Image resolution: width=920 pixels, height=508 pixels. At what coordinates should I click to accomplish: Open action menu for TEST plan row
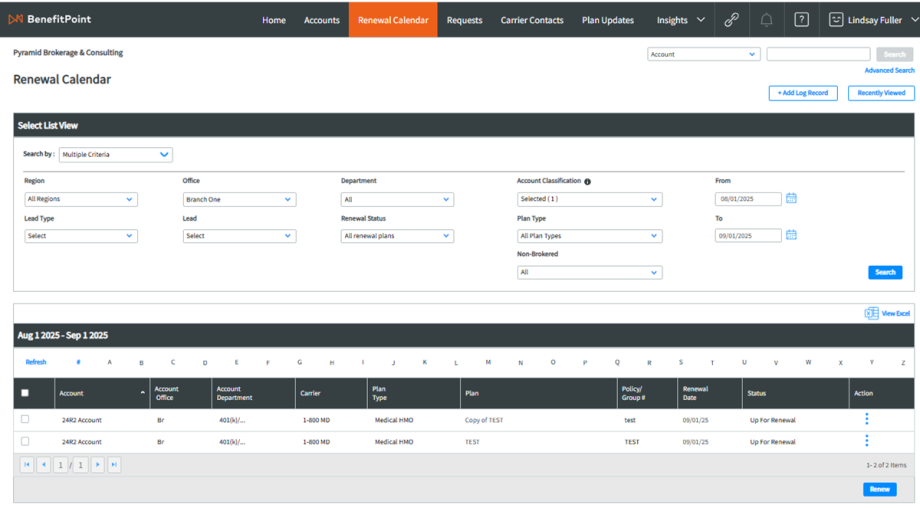coord(867,441)
